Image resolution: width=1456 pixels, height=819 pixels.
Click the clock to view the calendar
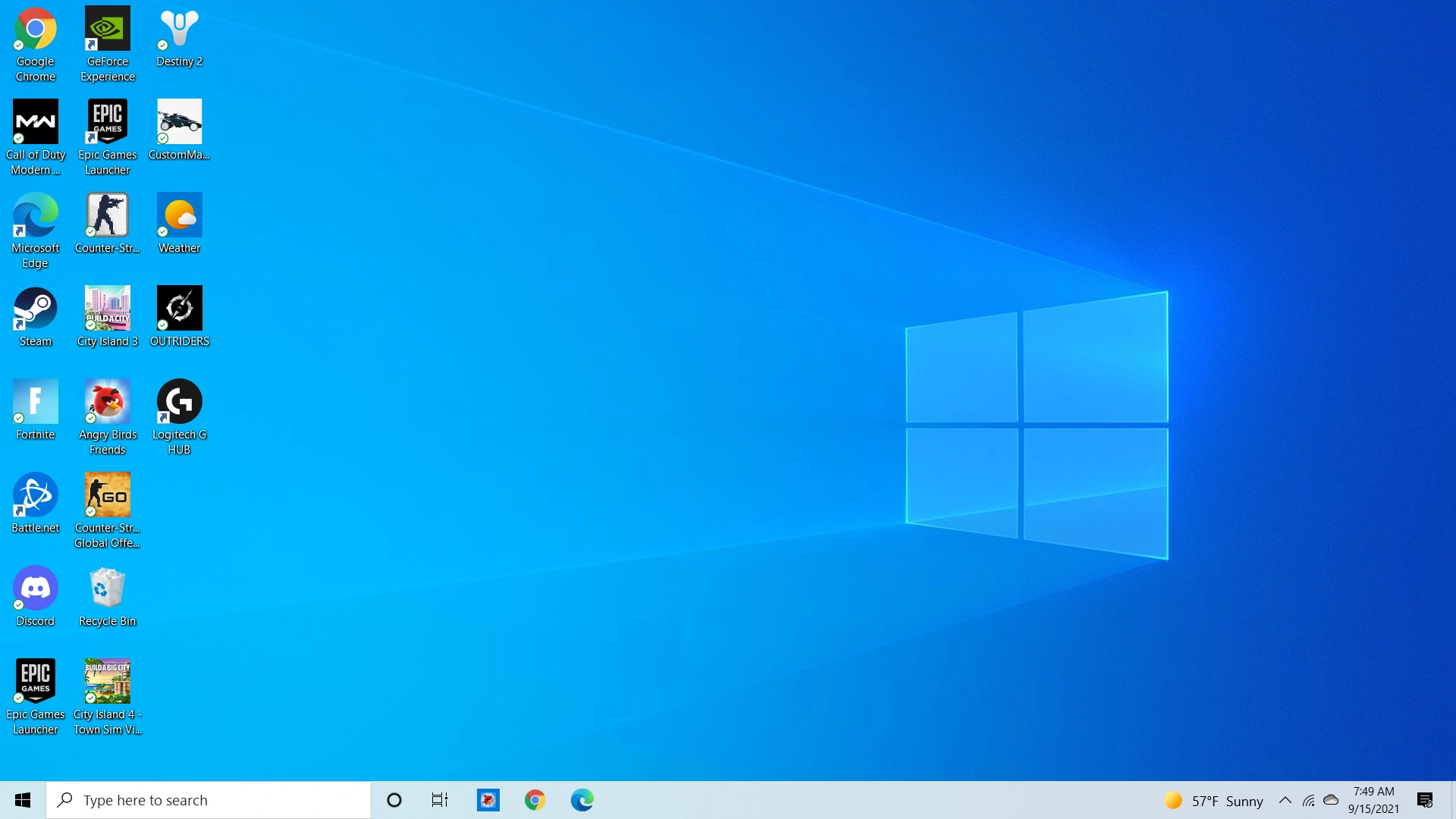click(1373, 800)
